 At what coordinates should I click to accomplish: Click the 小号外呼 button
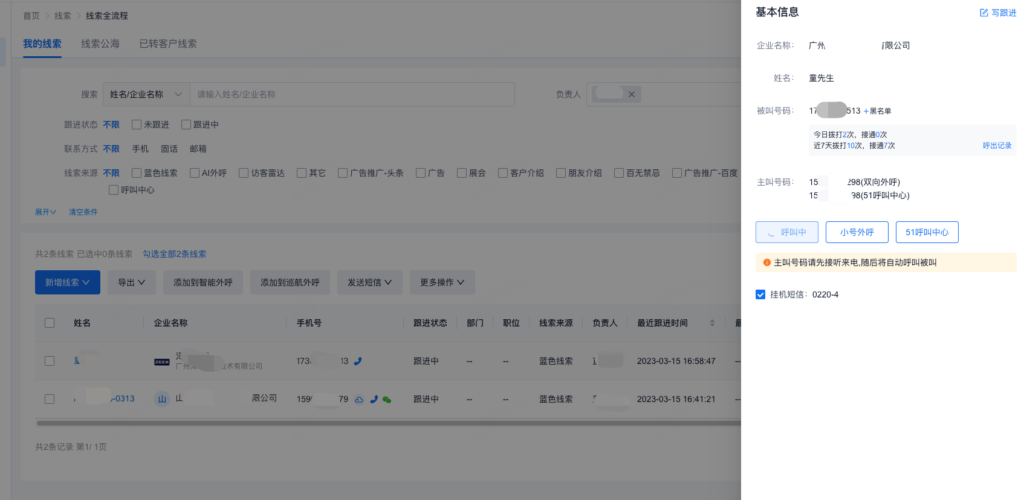856,232
